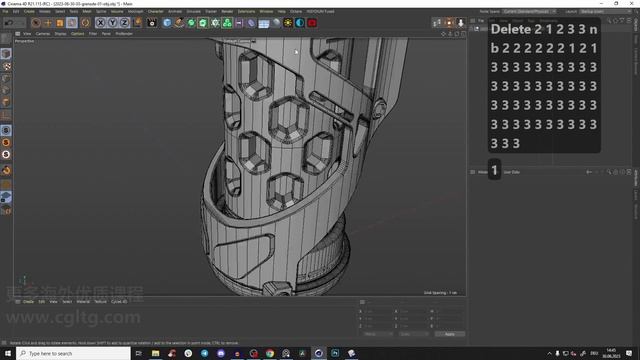Click the Windows Start button
Viewport: 640px width, 360px height.
click(x=8, y=353)
